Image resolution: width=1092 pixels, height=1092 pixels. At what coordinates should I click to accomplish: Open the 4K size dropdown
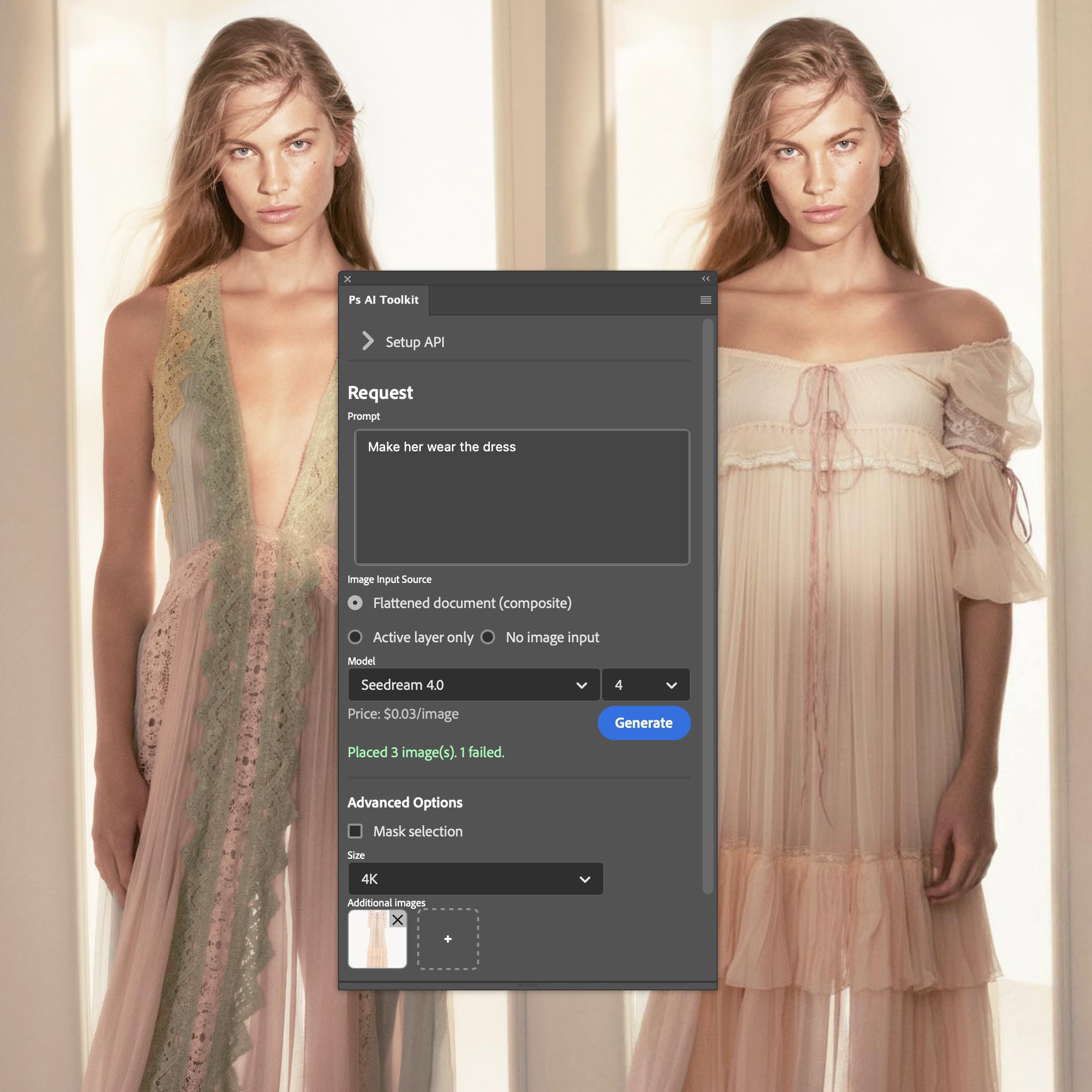(475, 879)
